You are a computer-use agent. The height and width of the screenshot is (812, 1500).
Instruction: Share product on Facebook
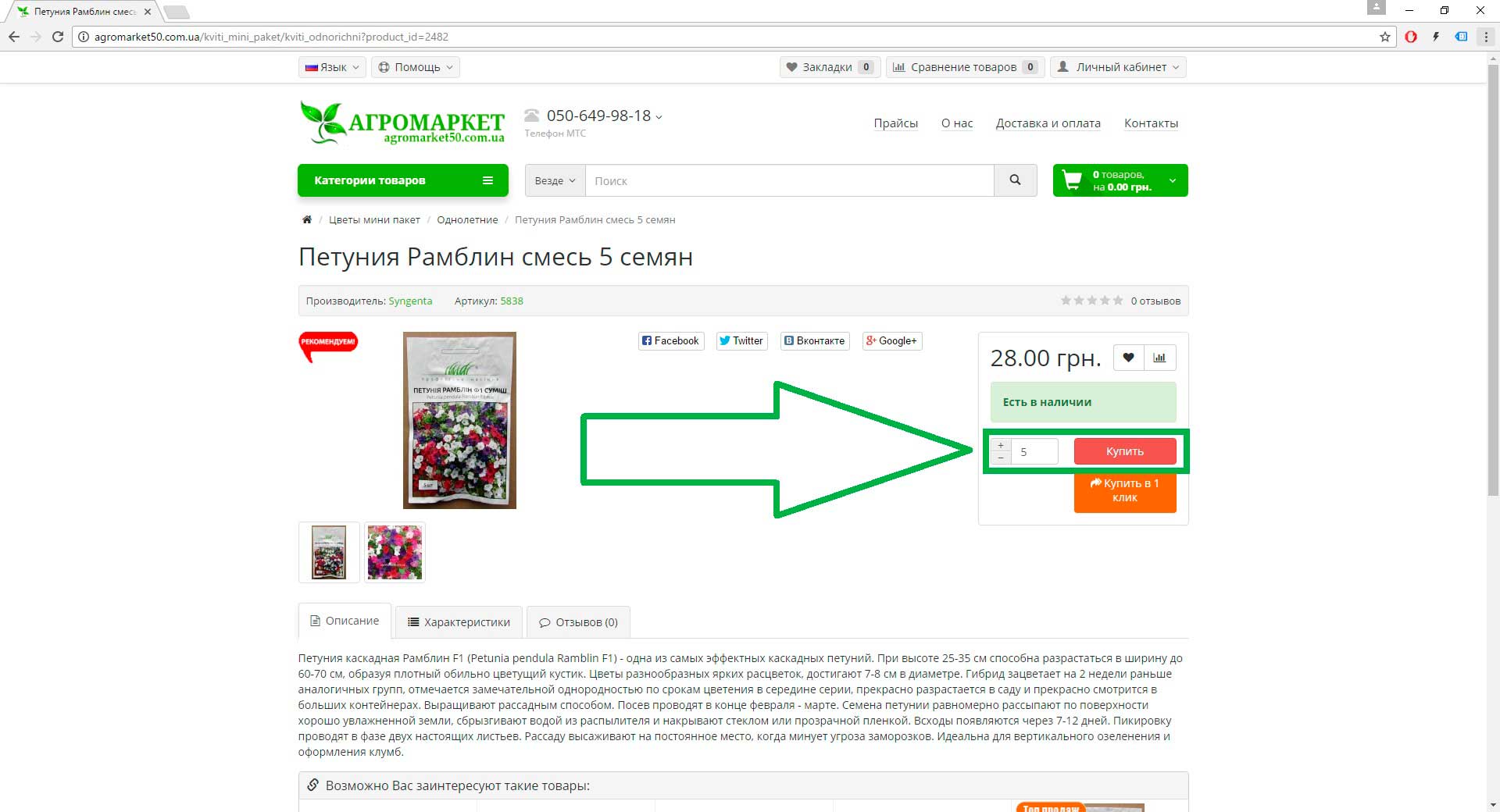[671, 341]
